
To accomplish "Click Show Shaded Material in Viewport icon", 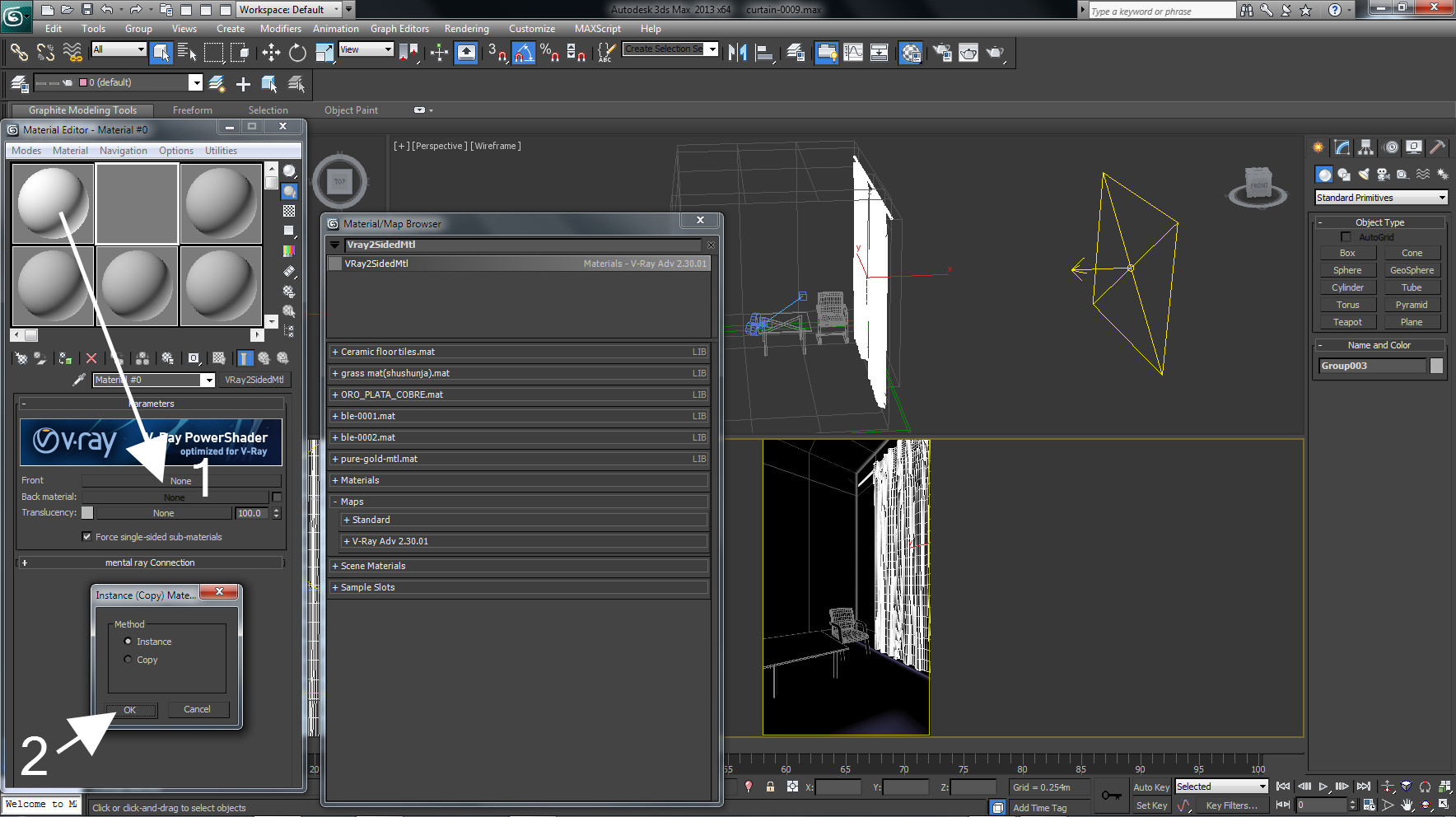I will (218, 358).
